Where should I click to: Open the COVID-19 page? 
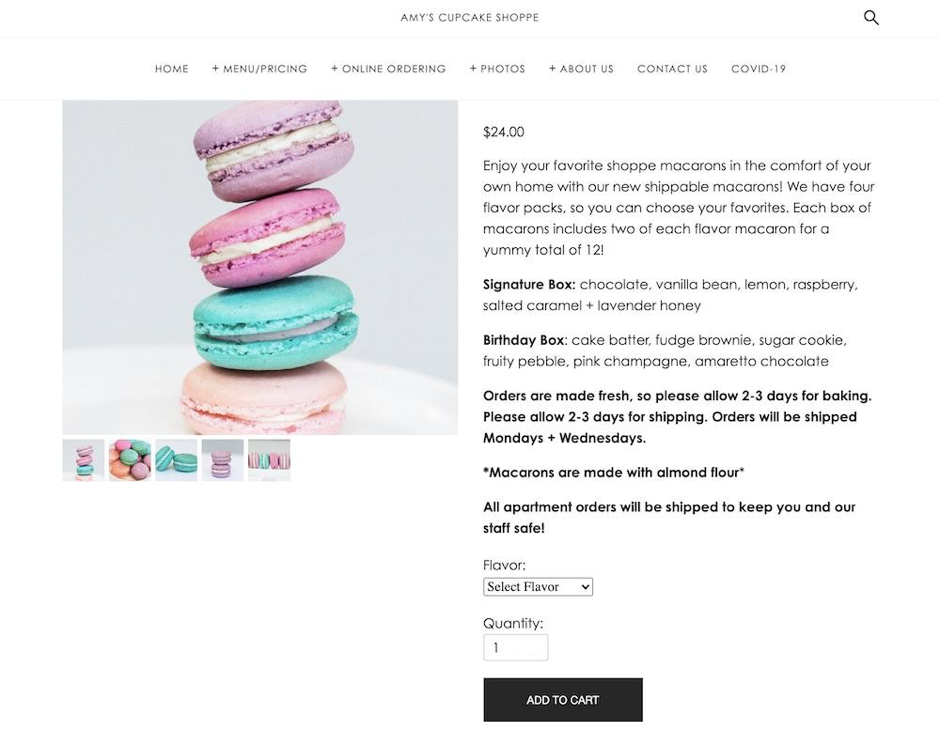coord(759,69)
